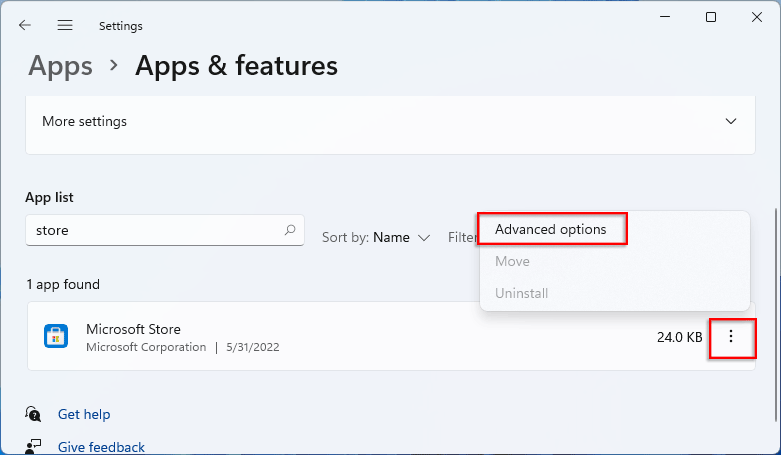Image resolution: width=781 pixels, height=455 pixels.
Task: Open the Filter by dropdown
Action: tap(462, 238)
